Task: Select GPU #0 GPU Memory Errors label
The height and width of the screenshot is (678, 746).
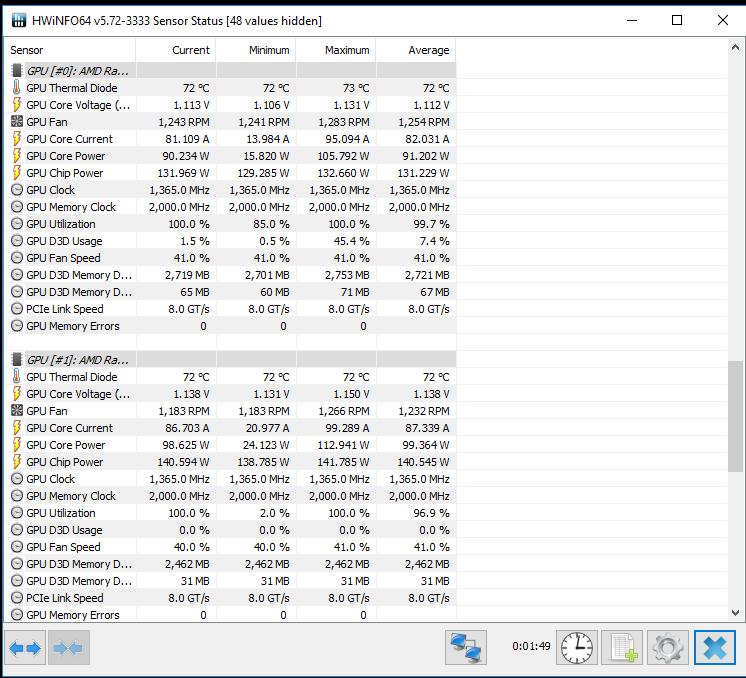Action: (73, 326)
